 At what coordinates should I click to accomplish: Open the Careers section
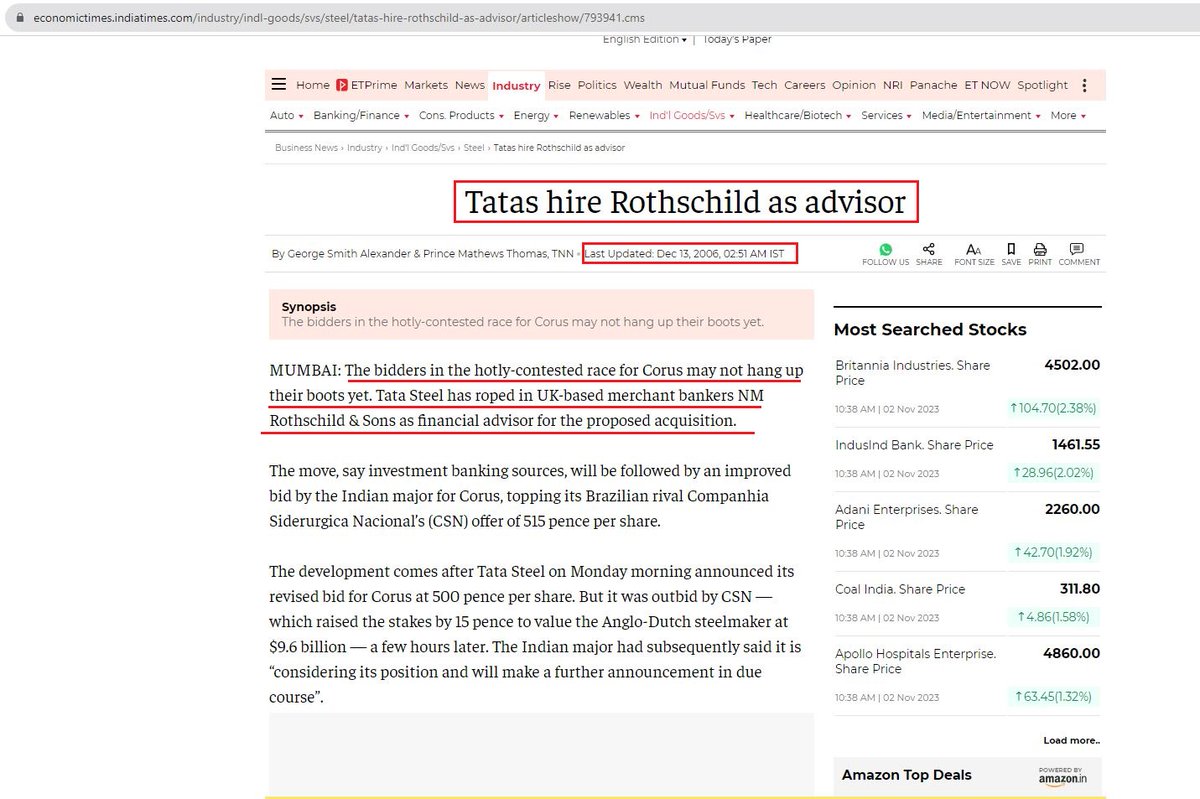[805, 86]
